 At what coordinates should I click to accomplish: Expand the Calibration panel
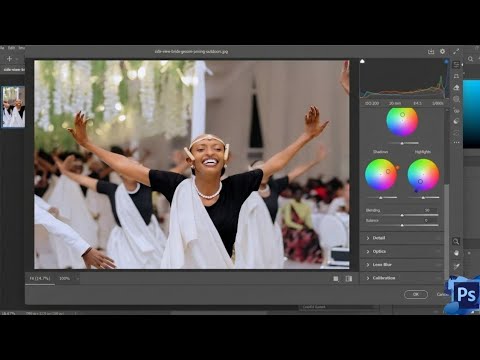pos(402,278)
